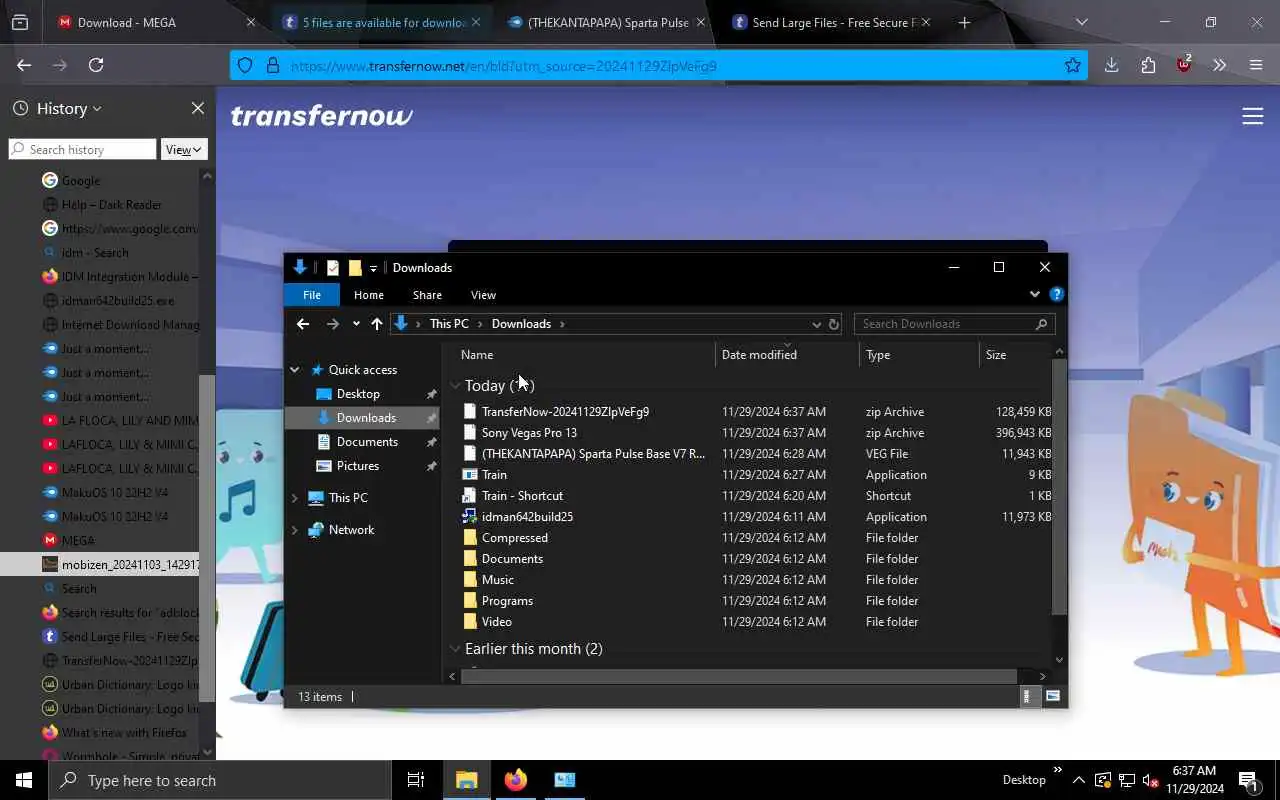The height and width of the screenshot is (800, 1280).
Task: Open Explorer Share ribbon tab
Action: pos(427,295)
